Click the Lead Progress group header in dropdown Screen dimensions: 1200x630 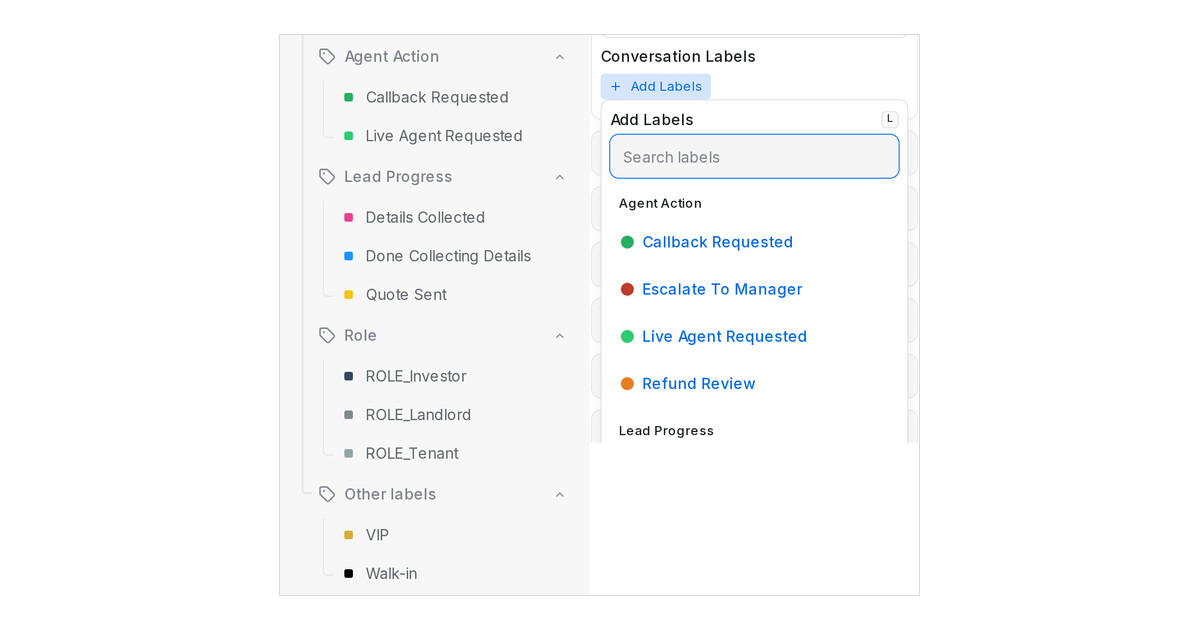click(x=666, y=431)
